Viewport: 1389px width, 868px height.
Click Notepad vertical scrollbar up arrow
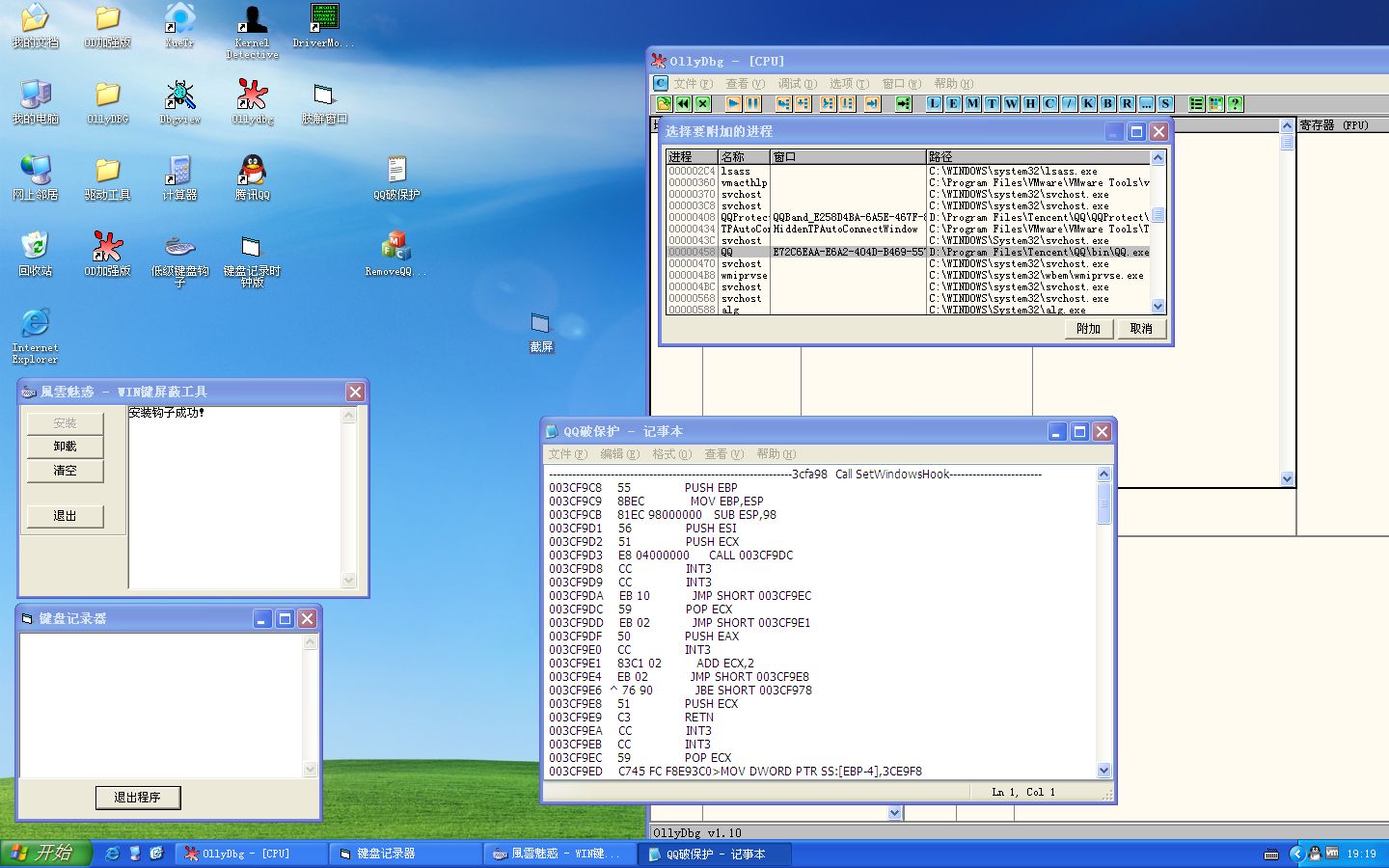point(1104,474)
